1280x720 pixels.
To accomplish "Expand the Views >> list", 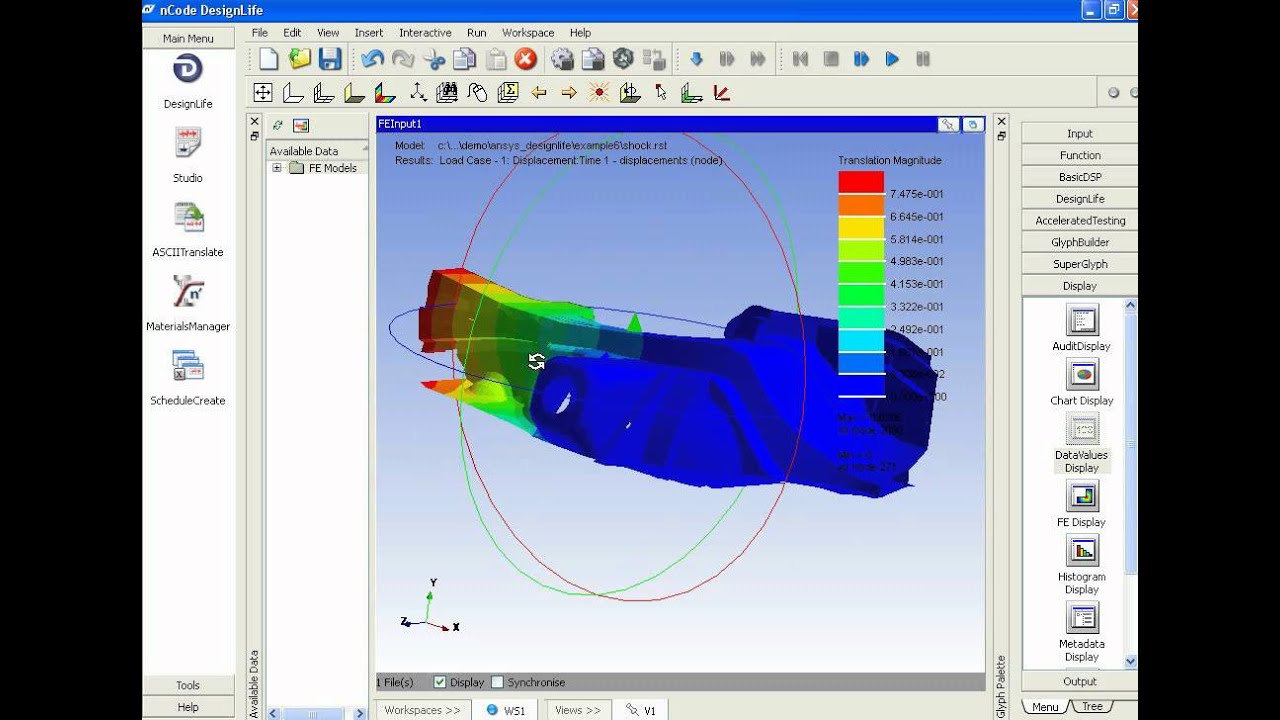I will pos(577,710).
